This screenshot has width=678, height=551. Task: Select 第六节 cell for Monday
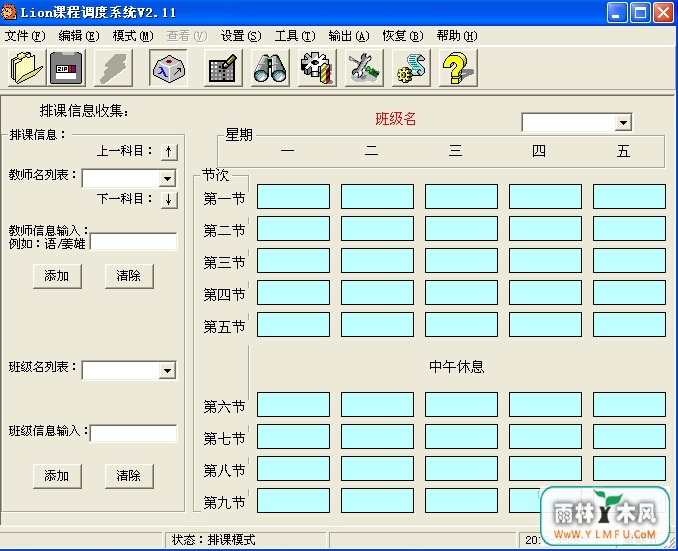pos(293,404)
